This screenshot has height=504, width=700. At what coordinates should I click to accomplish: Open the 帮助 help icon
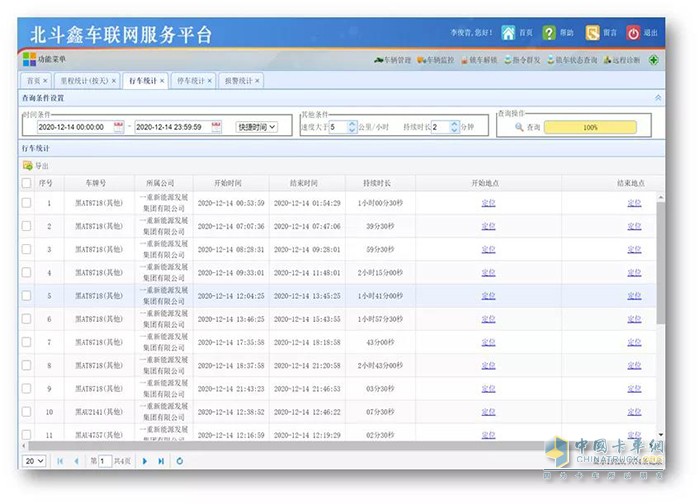coord(550,33)
